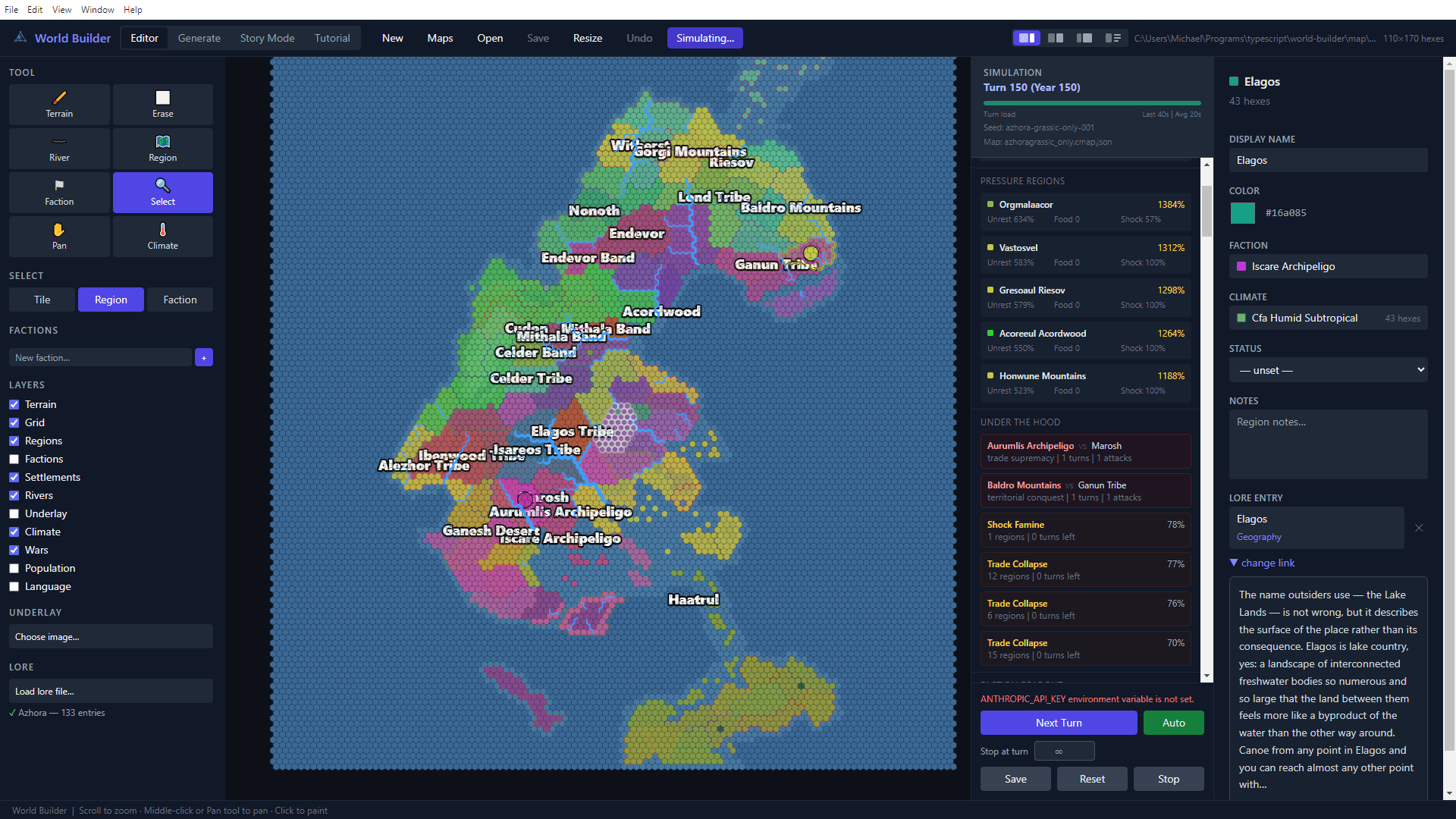Select the Erase tool

(162, 105)
